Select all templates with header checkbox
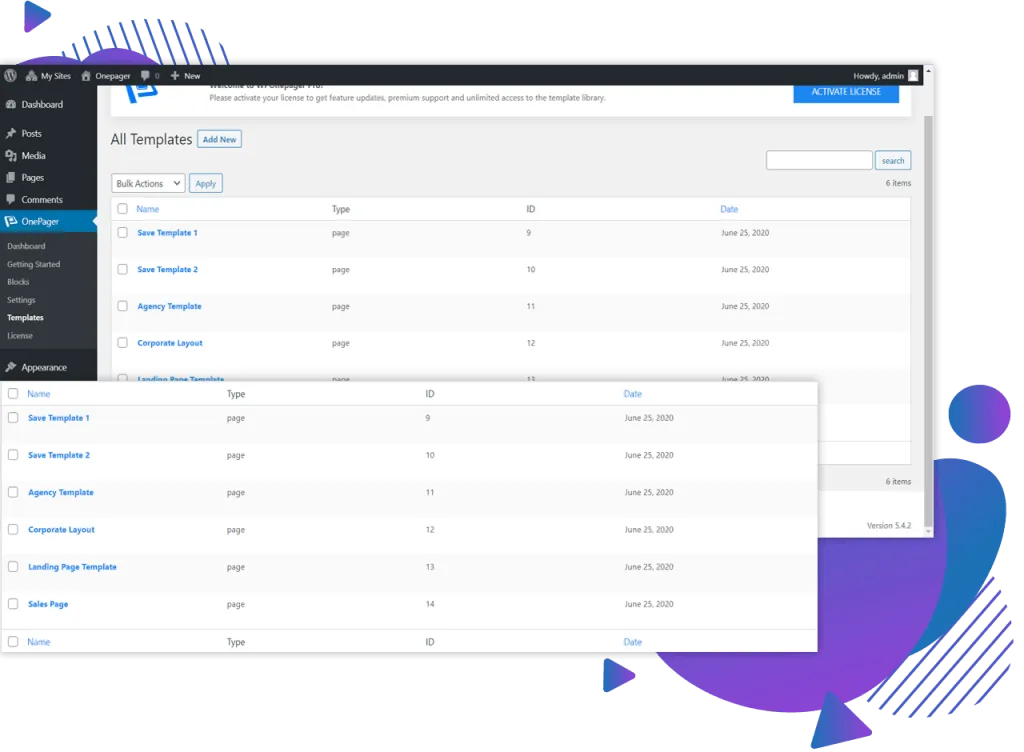 (122, 209)
